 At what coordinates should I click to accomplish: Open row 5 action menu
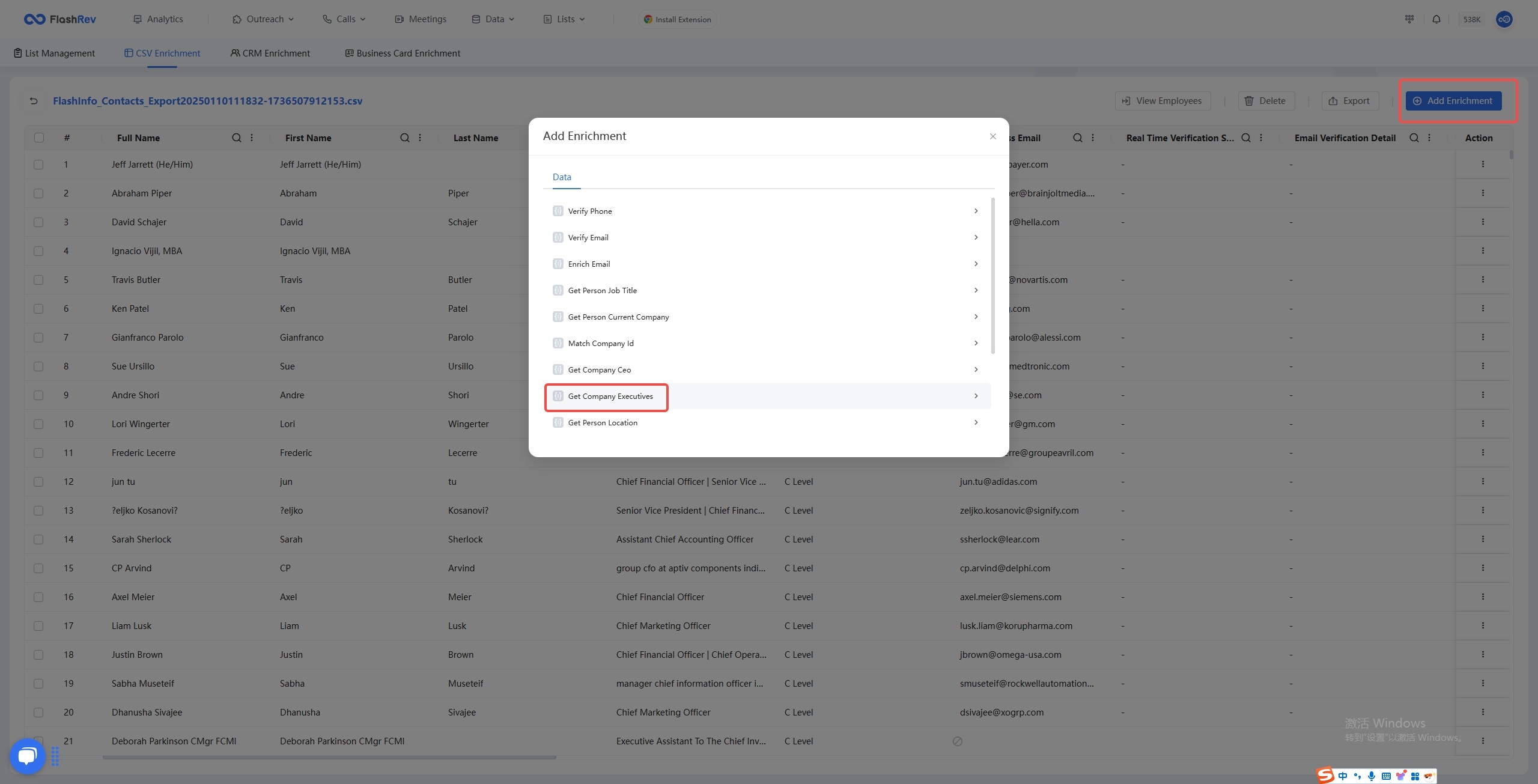(x=1483, y=279)
